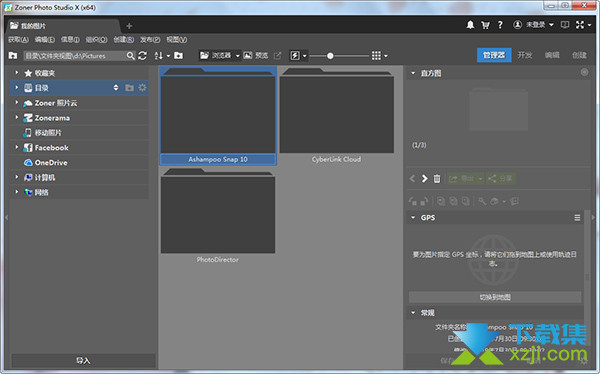Open the notifications bell icon

[x=470, y=25]
